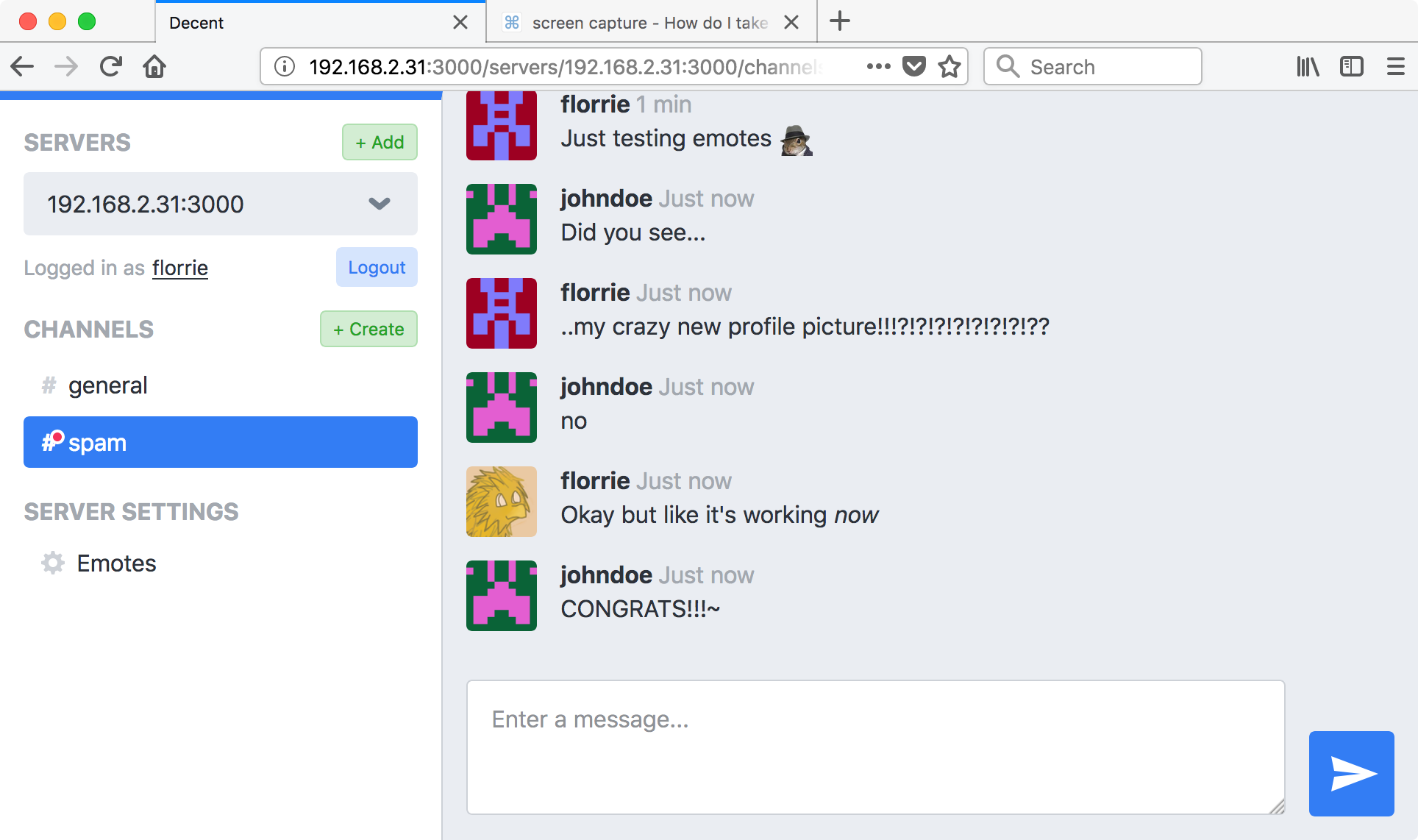This screenshot has width=1418, height=840.
Task: Select the spam channel
Action: 220,442
